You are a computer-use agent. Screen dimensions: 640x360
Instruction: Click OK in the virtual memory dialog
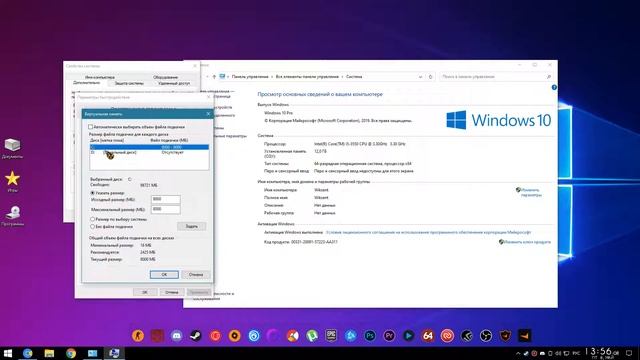pos(164,275)
